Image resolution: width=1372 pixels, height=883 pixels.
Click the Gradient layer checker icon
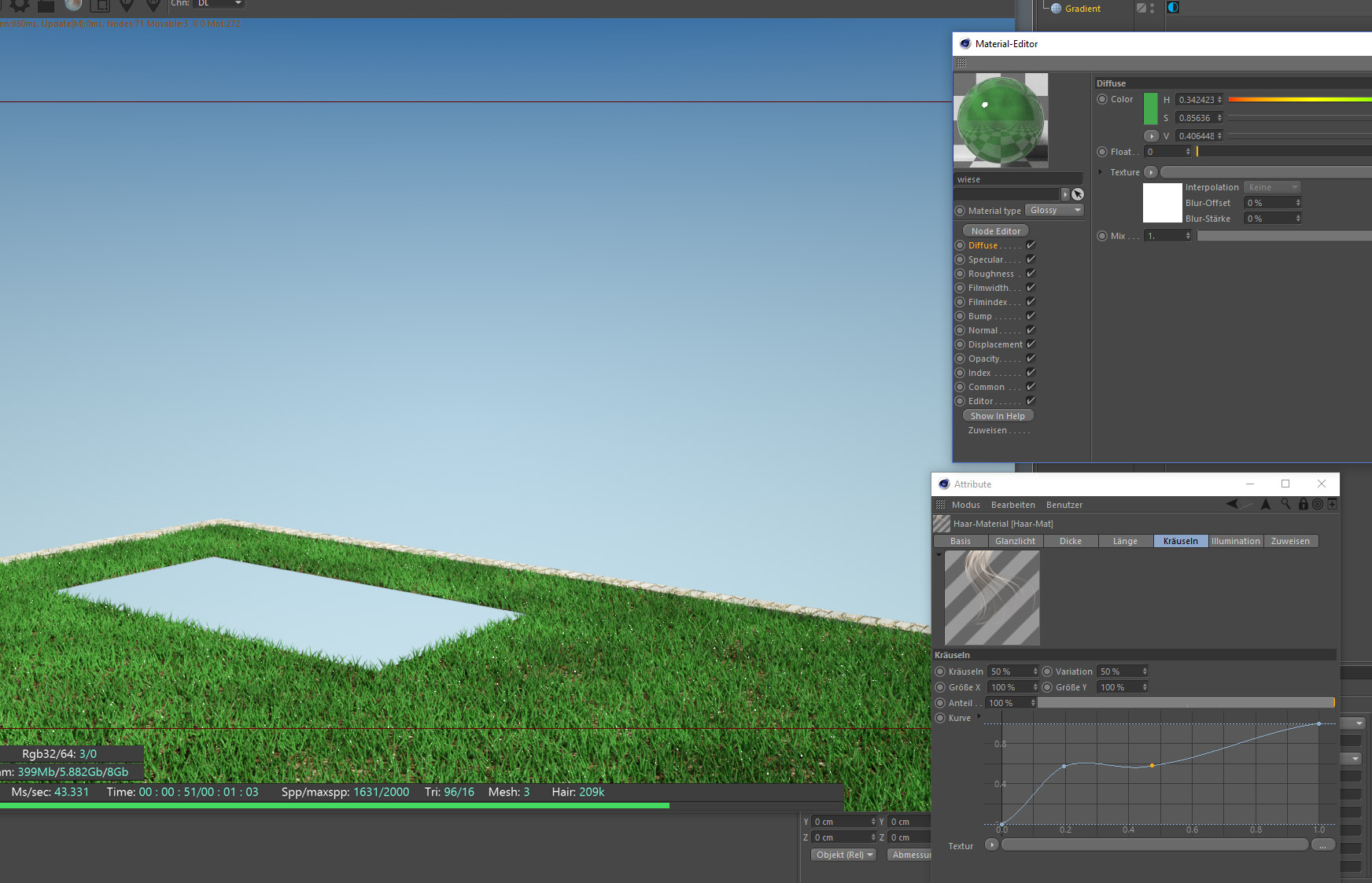pos(1141,8)
